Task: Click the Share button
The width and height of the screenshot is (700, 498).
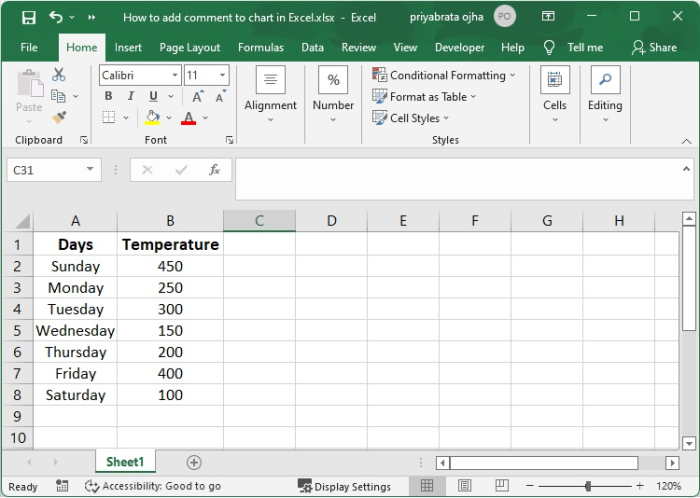Action: tap(654, 47)
